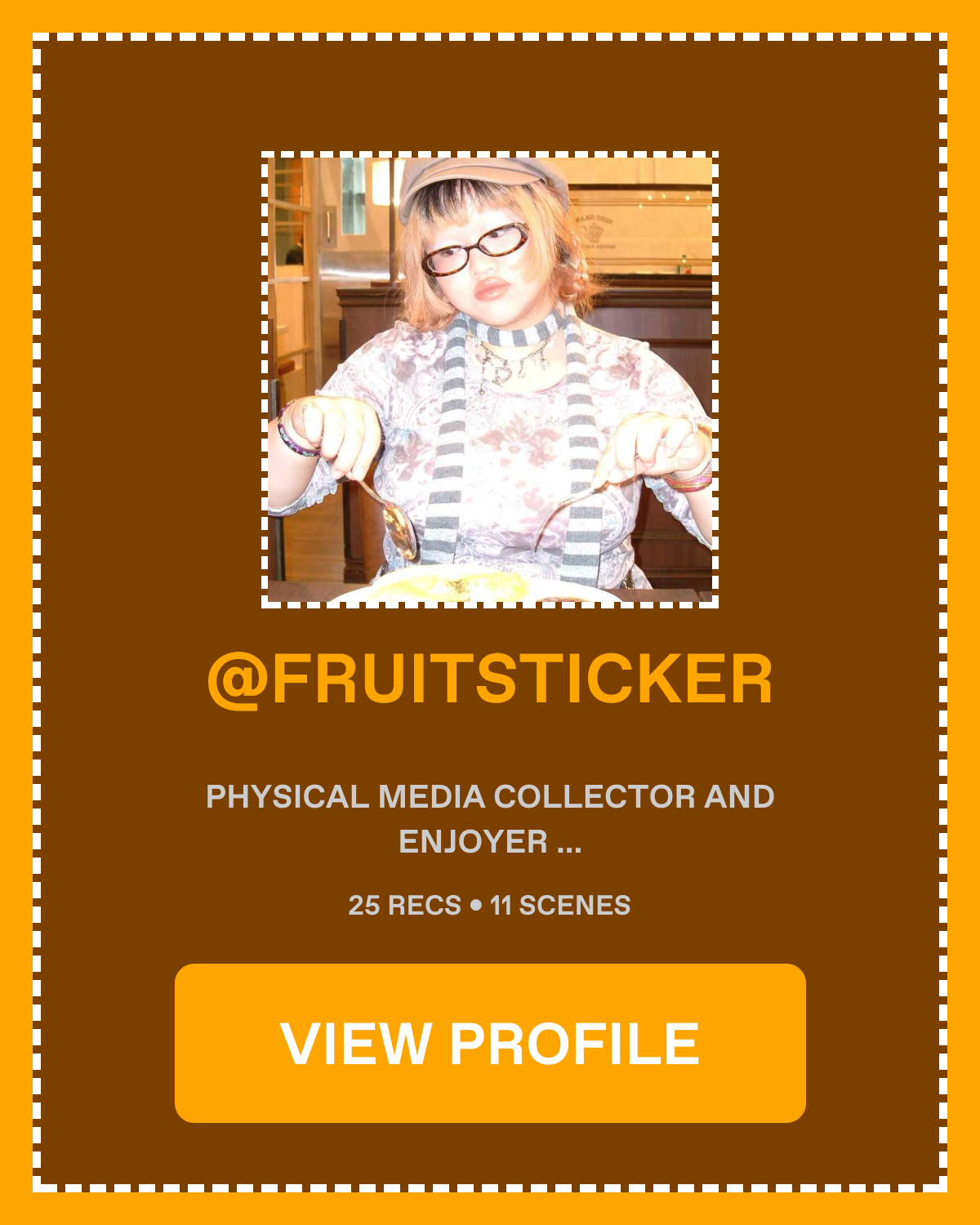
Task: Click the orange outer border
Action: point(490,15)
